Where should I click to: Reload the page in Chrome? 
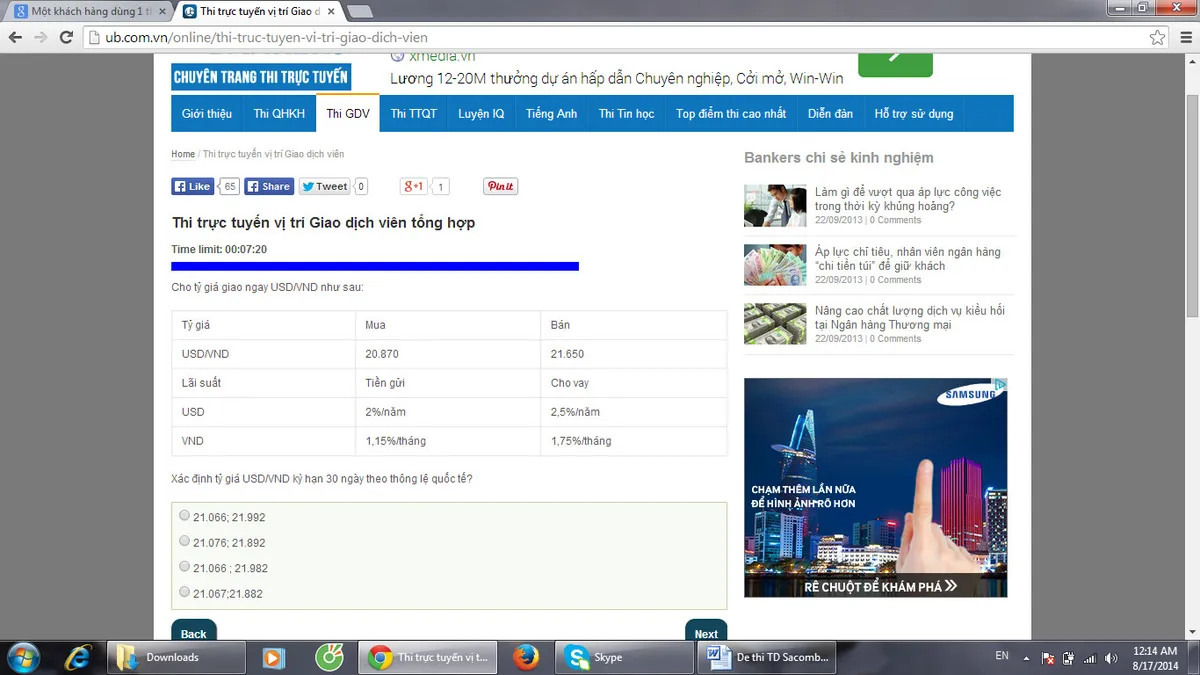click(66, 37)
